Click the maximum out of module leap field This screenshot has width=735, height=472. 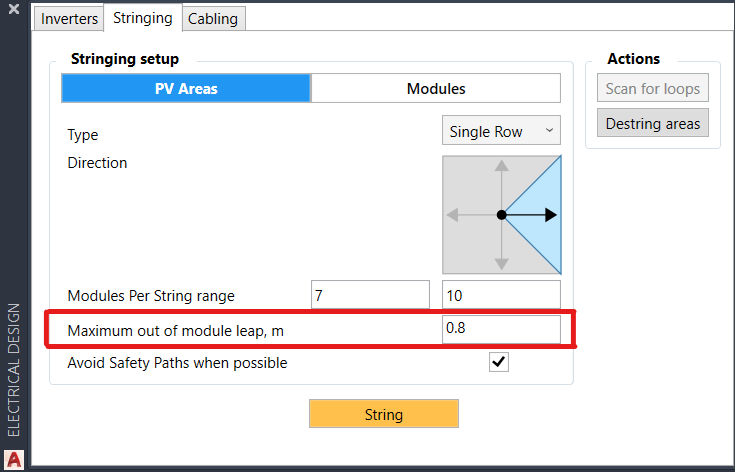(x=501, y=329)
